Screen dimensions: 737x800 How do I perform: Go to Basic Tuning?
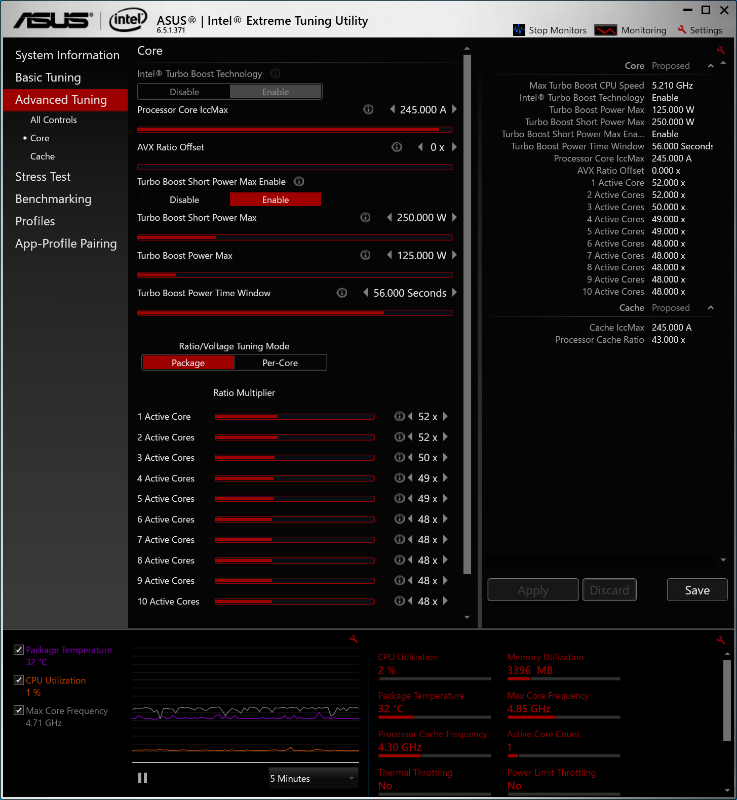[x=48, y=78]
